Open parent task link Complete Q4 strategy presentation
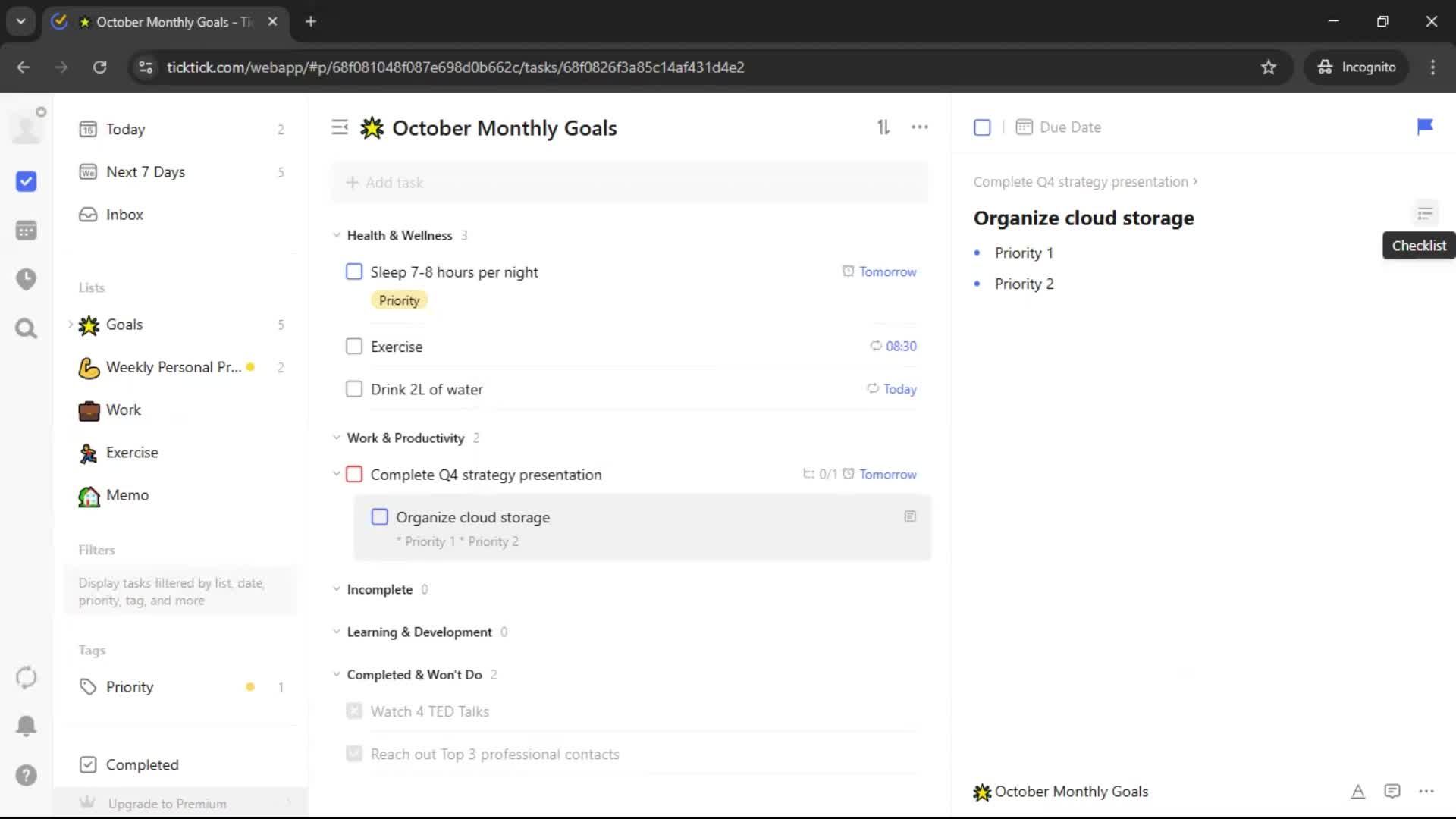Viewport: 1456px width, 819px height. 1081,182
